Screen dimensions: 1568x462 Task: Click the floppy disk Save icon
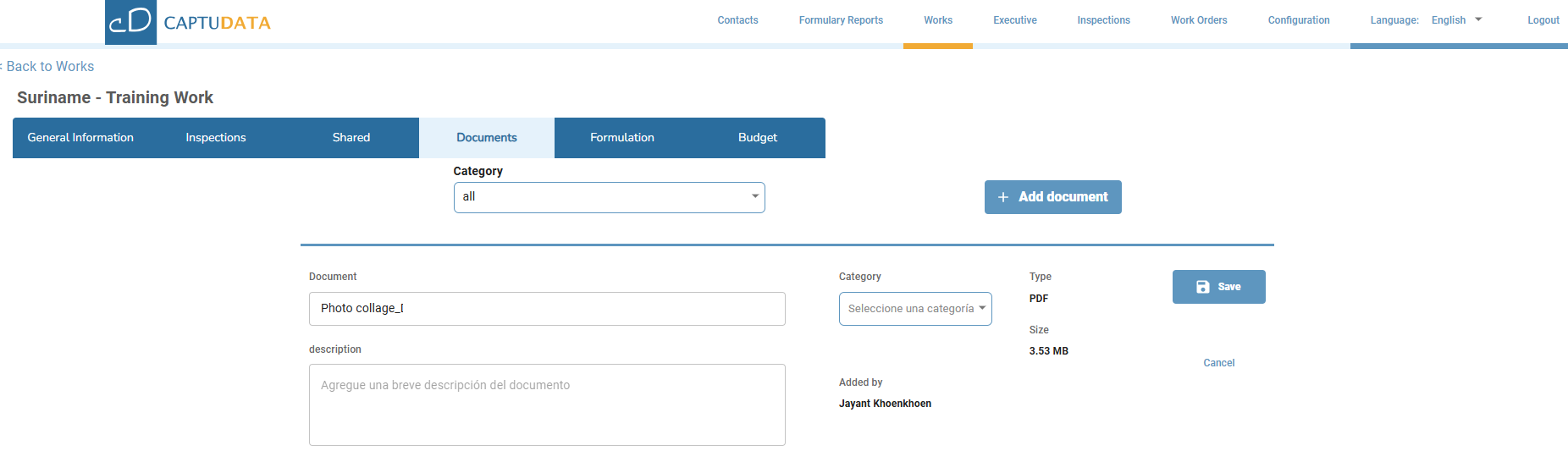pos(1202,287)
